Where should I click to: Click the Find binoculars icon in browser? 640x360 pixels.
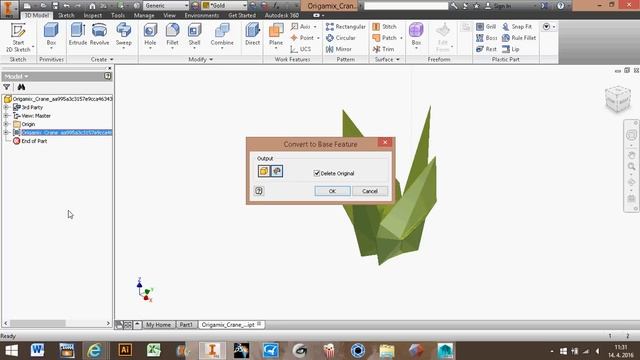(x=21, y=87)
